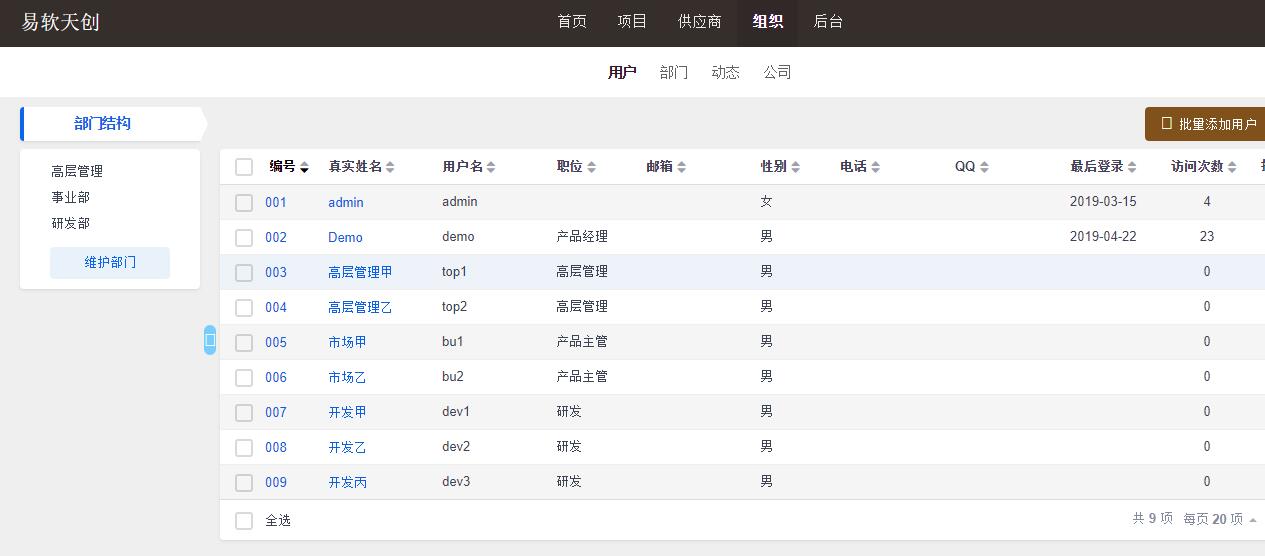Screen dimensions: 1265x556
Task: Open the 每页 20 项 page-size dropdown
Action: (x=1220, y=519)
